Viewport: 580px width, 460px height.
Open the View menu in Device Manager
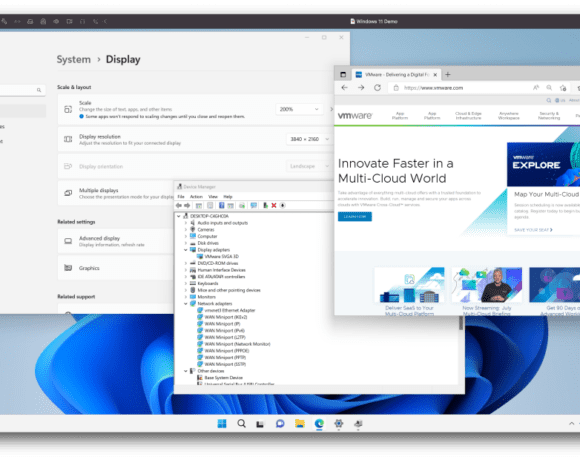point(213,197)
